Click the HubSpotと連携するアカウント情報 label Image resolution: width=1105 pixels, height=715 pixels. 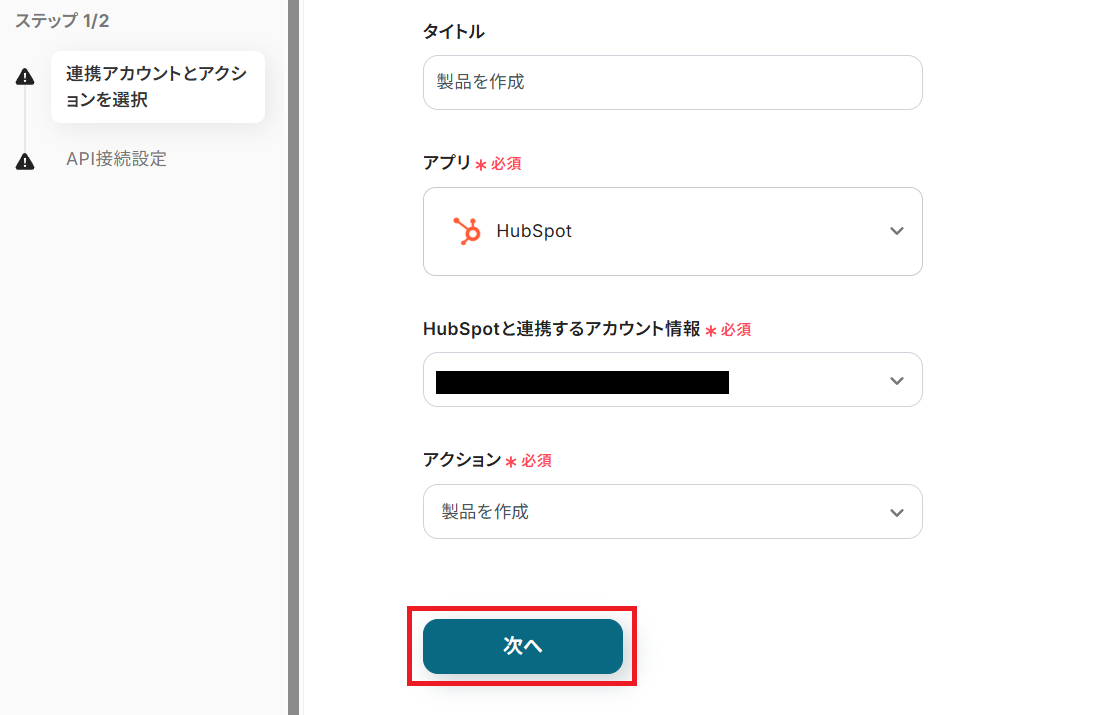coord(561,329)
